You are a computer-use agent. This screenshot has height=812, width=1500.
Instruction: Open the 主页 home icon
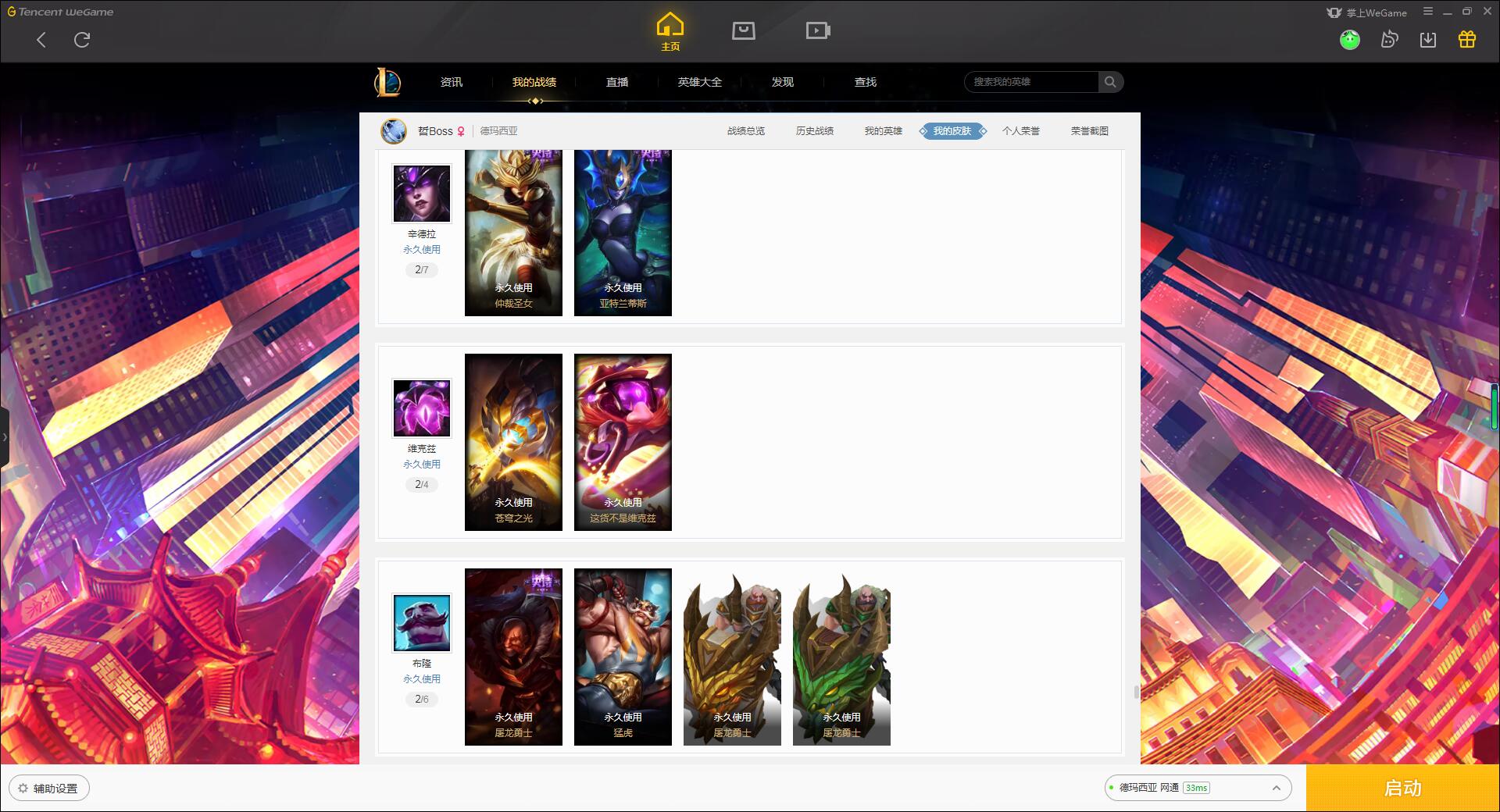click(670, 32)
